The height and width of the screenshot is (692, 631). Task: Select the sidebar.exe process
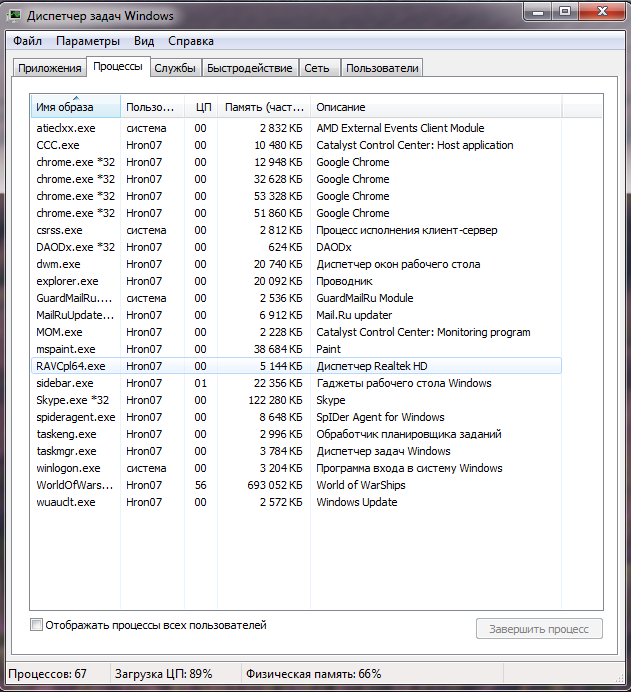point(296,383)
